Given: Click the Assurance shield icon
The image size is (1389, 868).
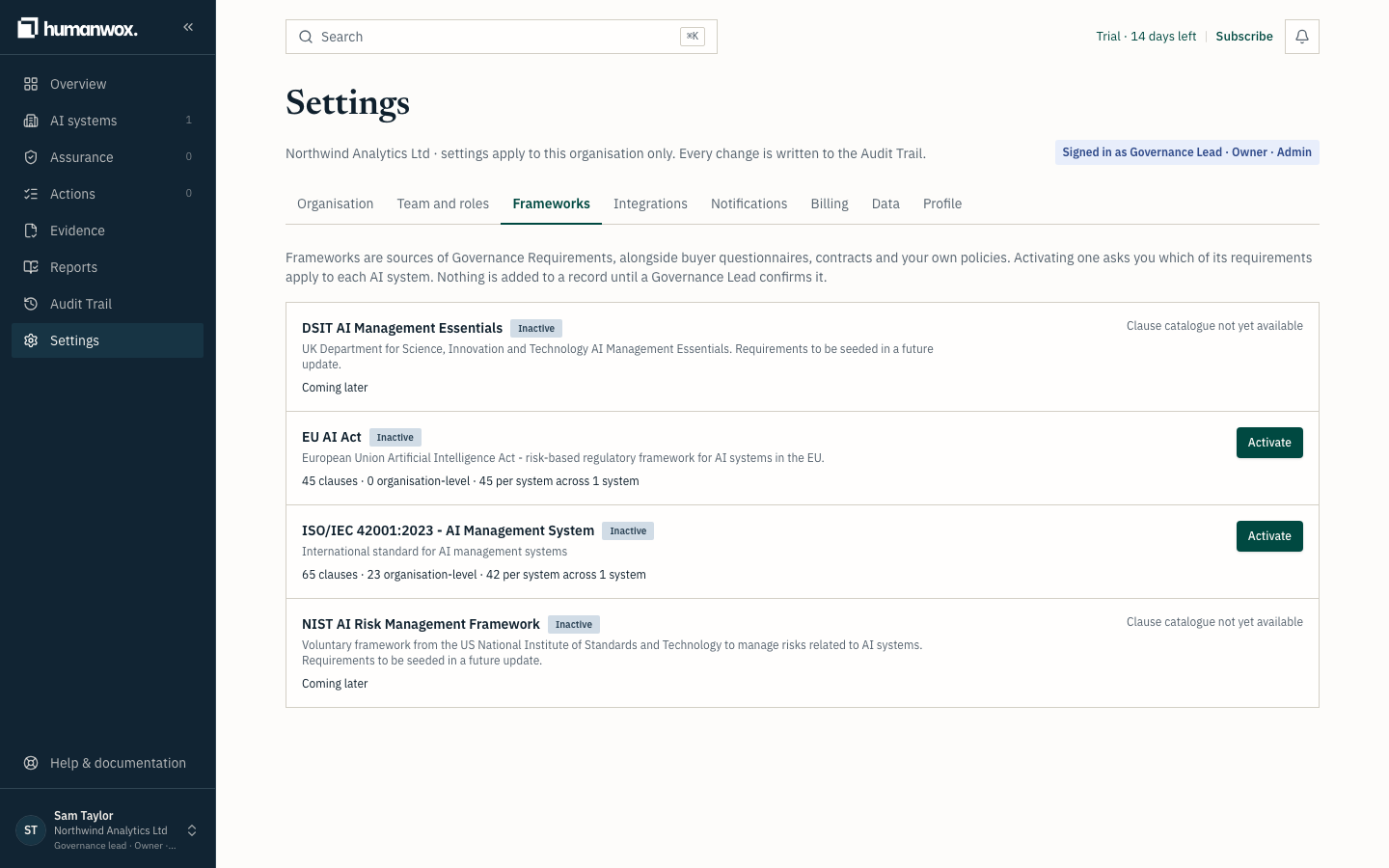Looking at the screenshot, I should click(31, 157).
